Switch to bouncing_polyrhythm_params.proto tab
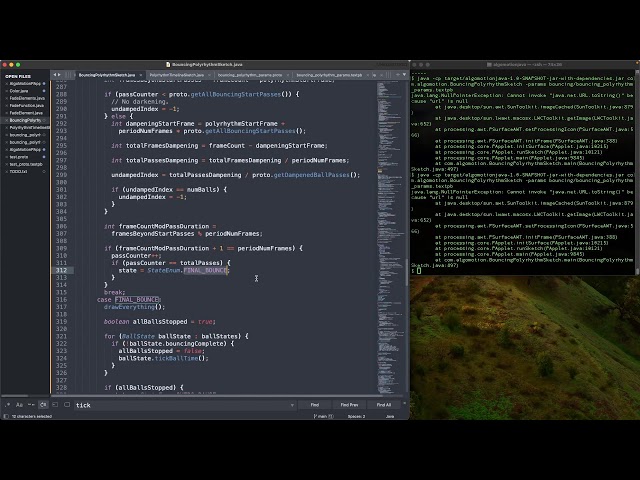 pos(250,75)
